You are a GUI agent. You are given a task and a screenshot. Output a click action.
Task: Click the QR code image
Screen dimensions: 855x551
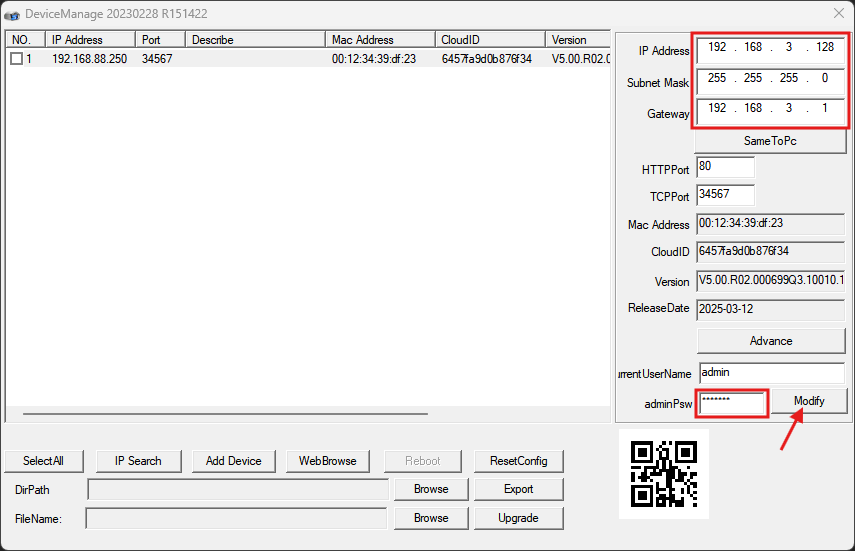pos(663,473)
